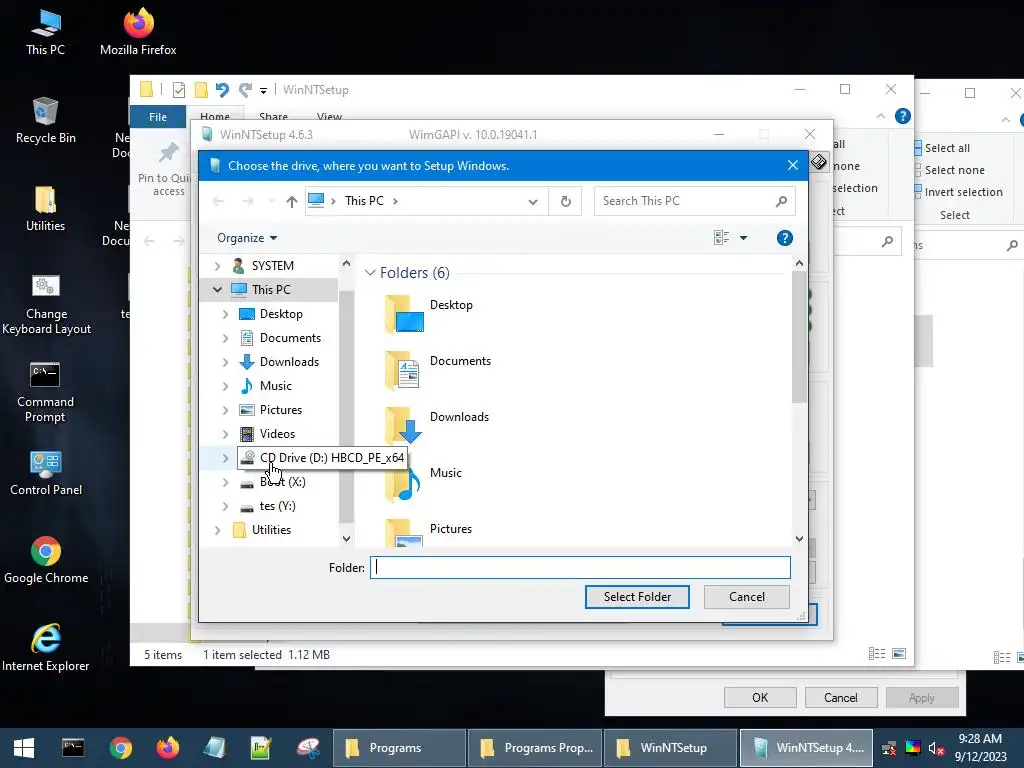Screen dimensions: 1024x768
Task: Refresh the This PC location
Action: [566, 201]
